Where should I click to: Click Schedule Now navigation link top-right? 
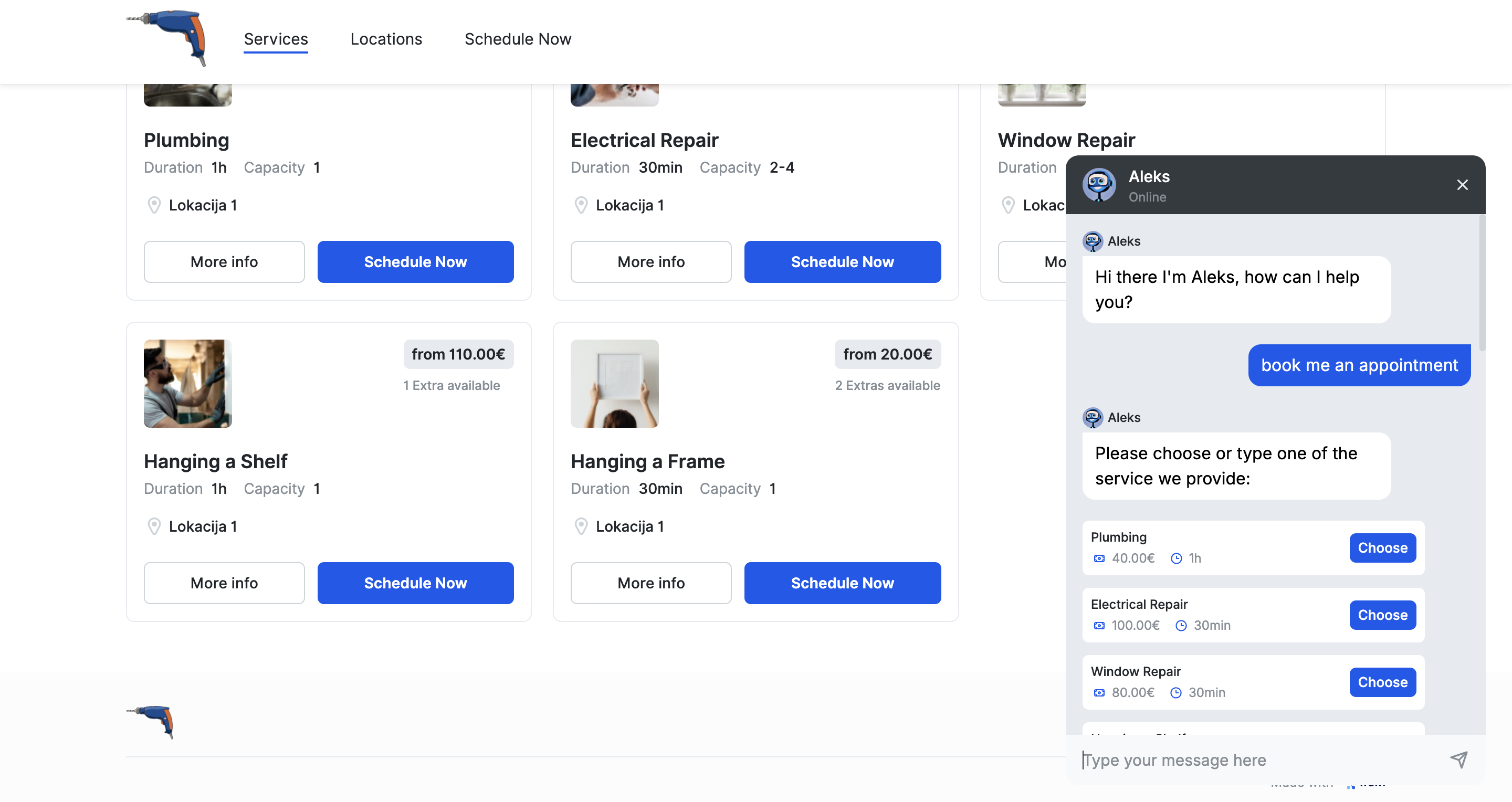[517, 38]
